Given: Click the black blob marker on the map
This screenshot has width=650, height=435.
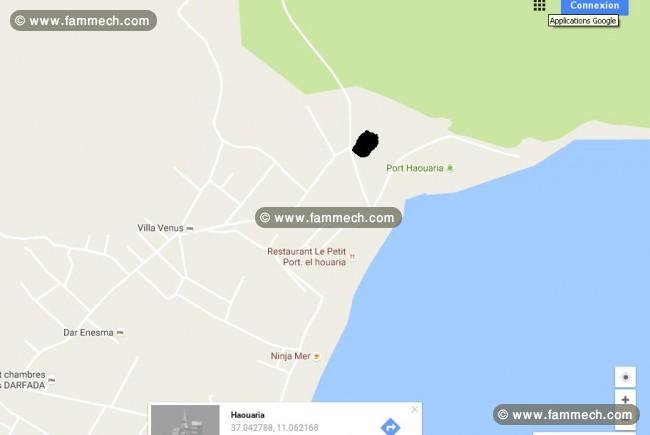Looking at the screenshot, I should [365, 144].
